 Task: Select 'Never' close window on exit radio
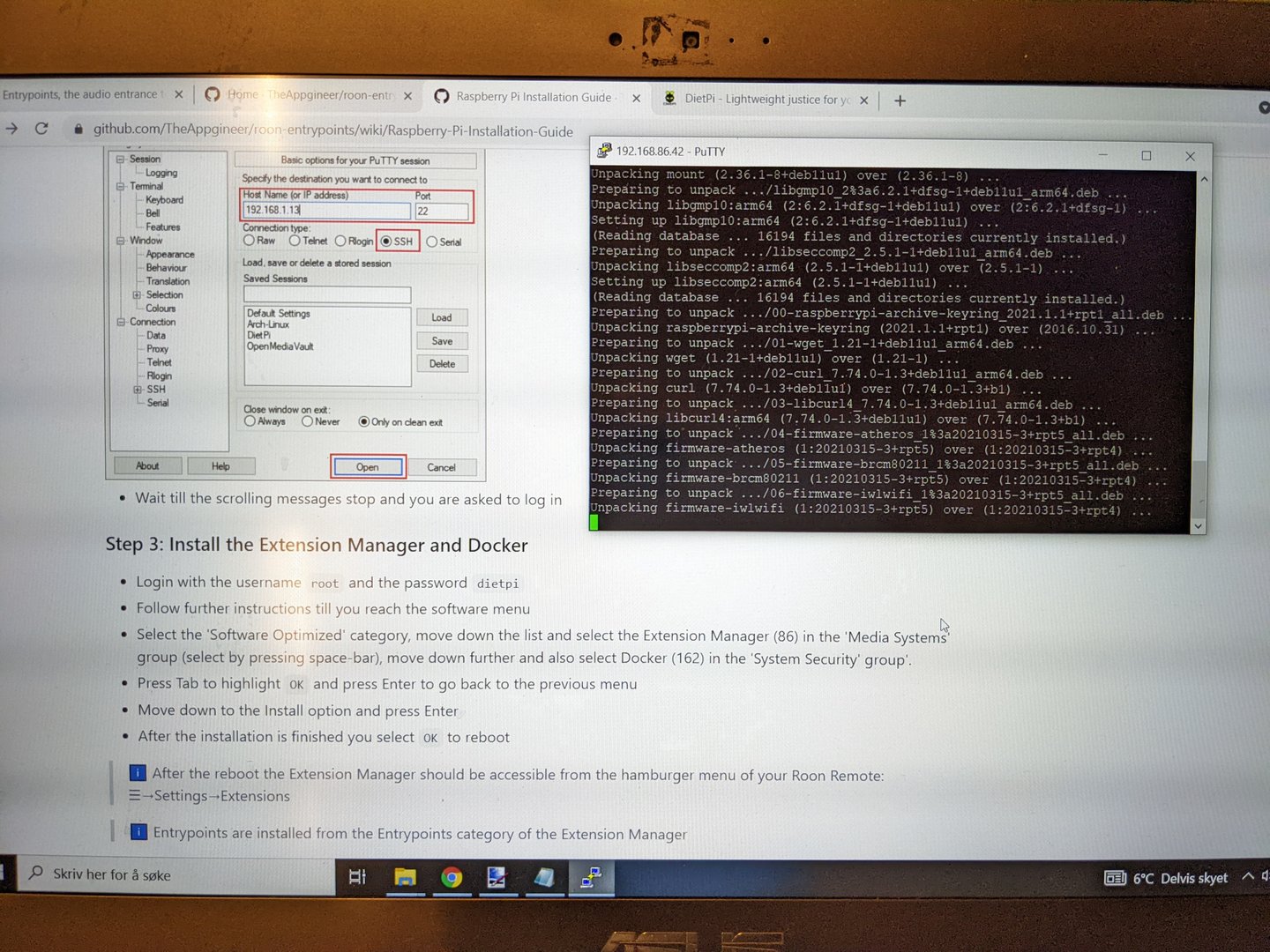[x=308, y=421]
